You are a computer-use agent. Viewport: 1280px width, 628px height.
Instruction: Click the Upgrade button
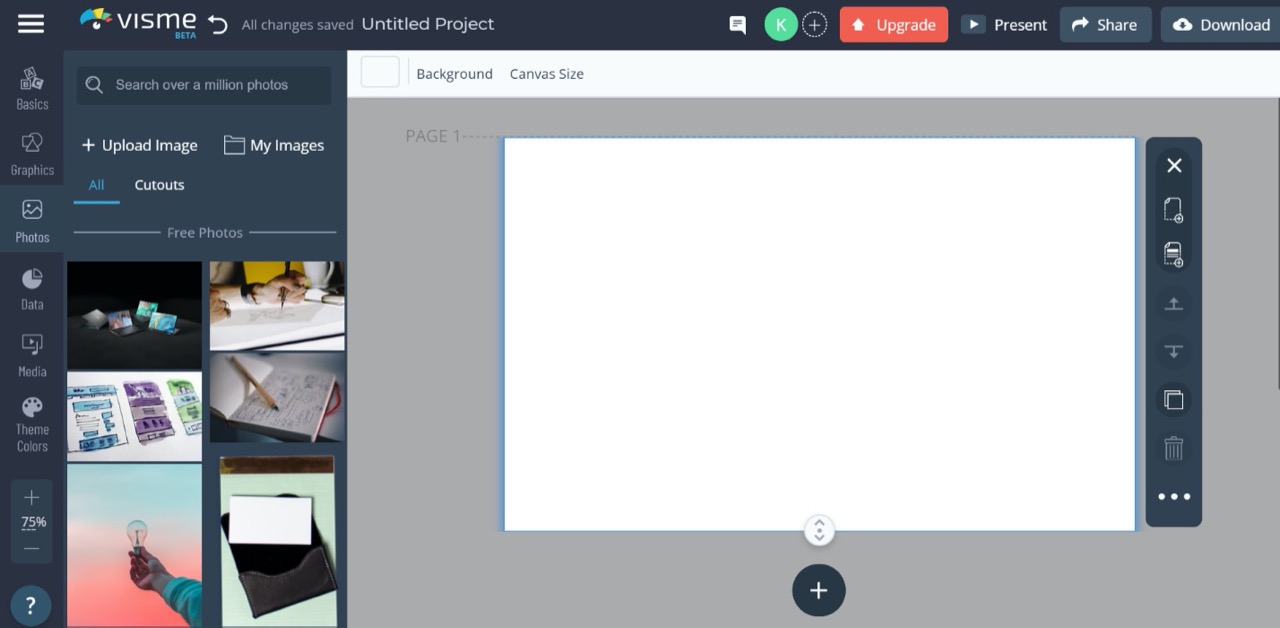point(894,25)
